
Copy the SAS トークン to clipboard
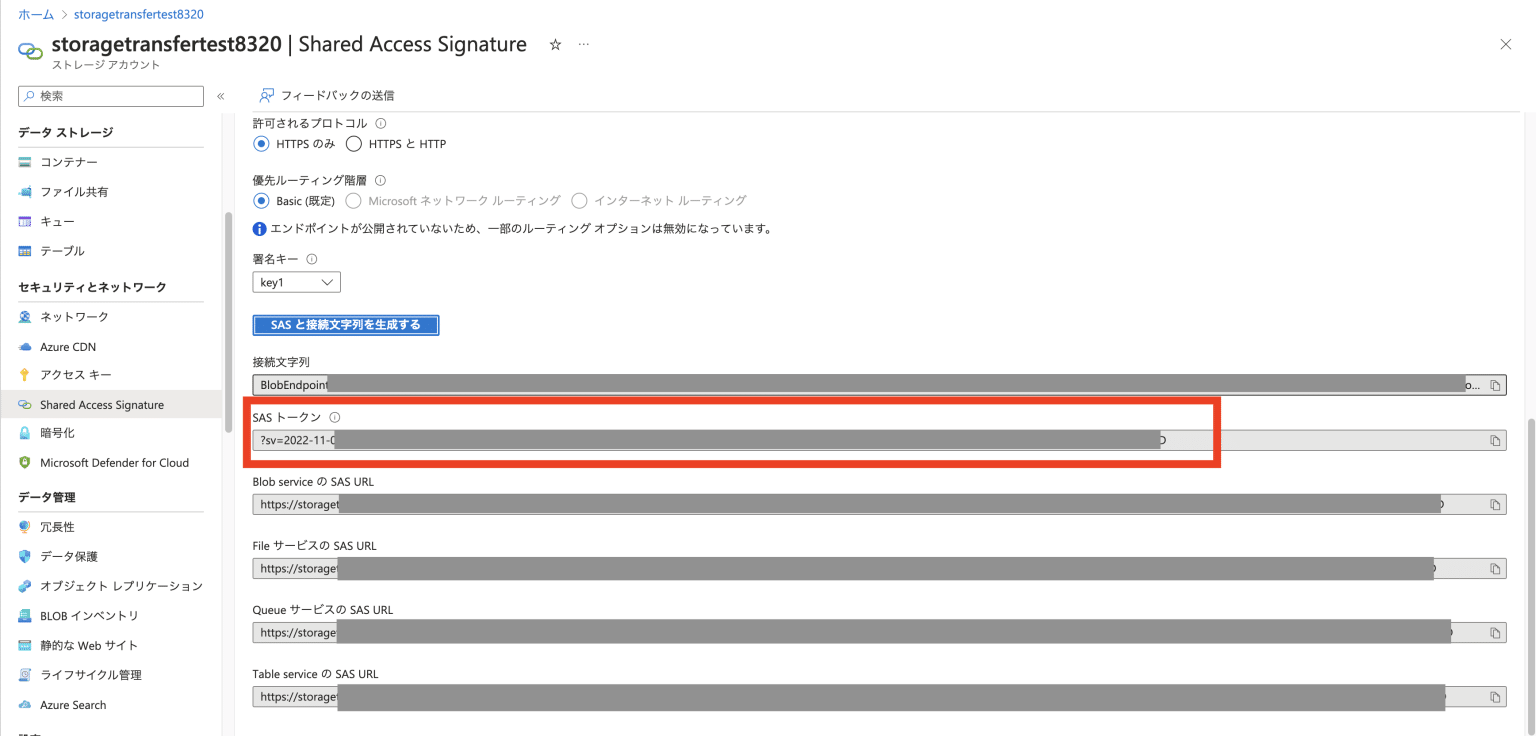(1494, 440)
